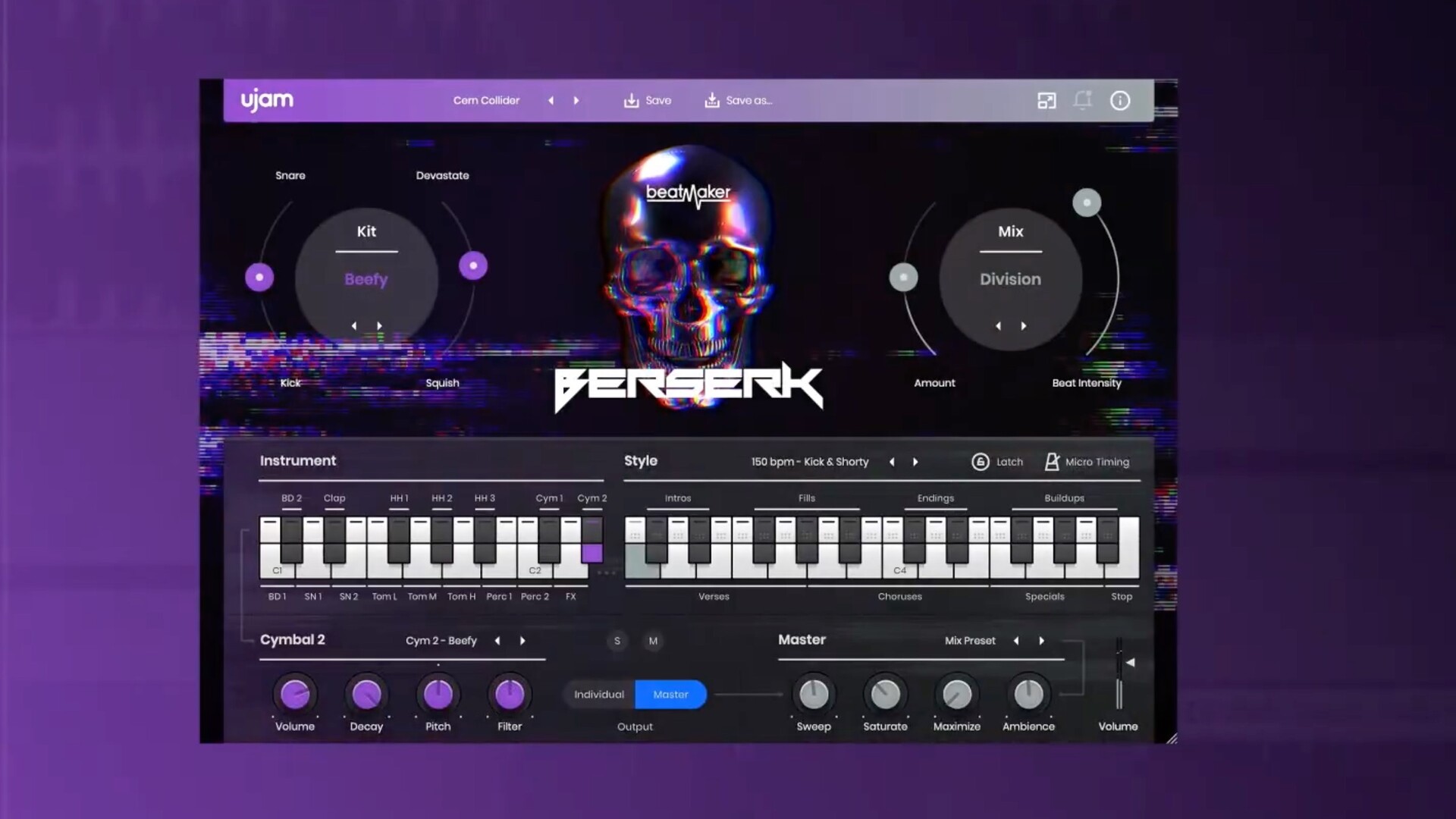
Task: Click the Cymbal 2 Volume knob
Action: tap(295, 695)
